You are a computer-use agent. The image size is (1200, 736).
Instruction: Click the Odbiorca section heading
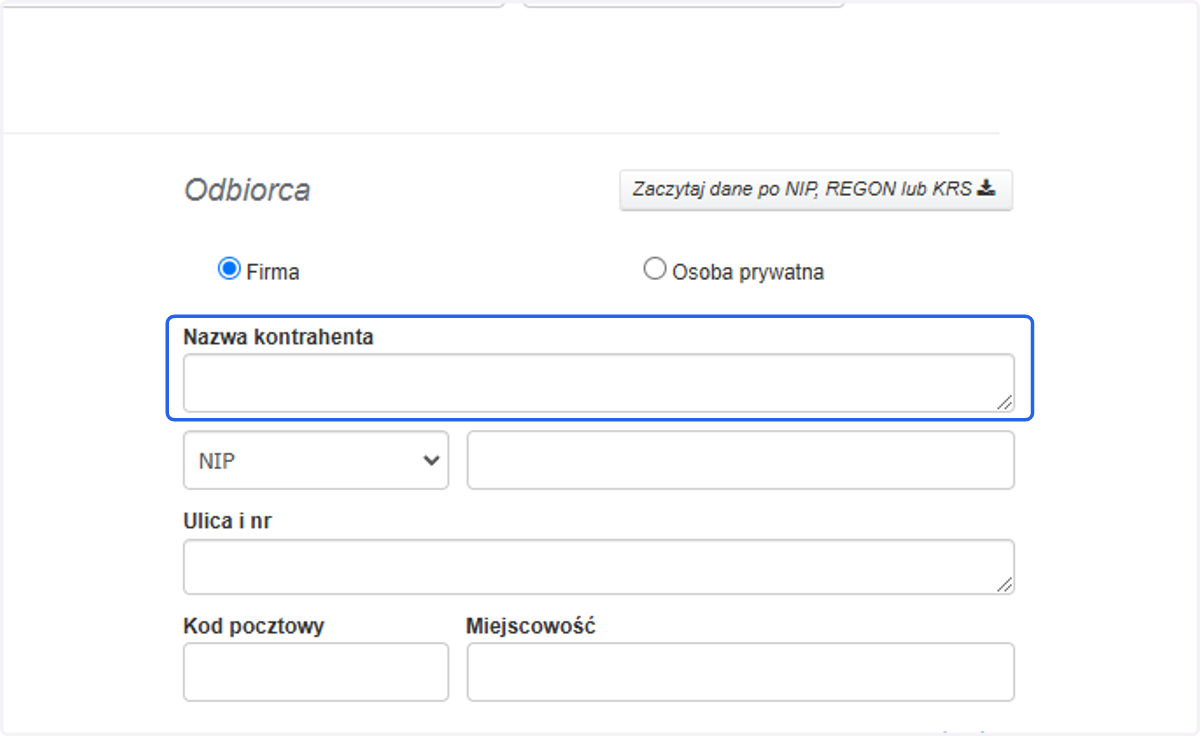[247, 190]
